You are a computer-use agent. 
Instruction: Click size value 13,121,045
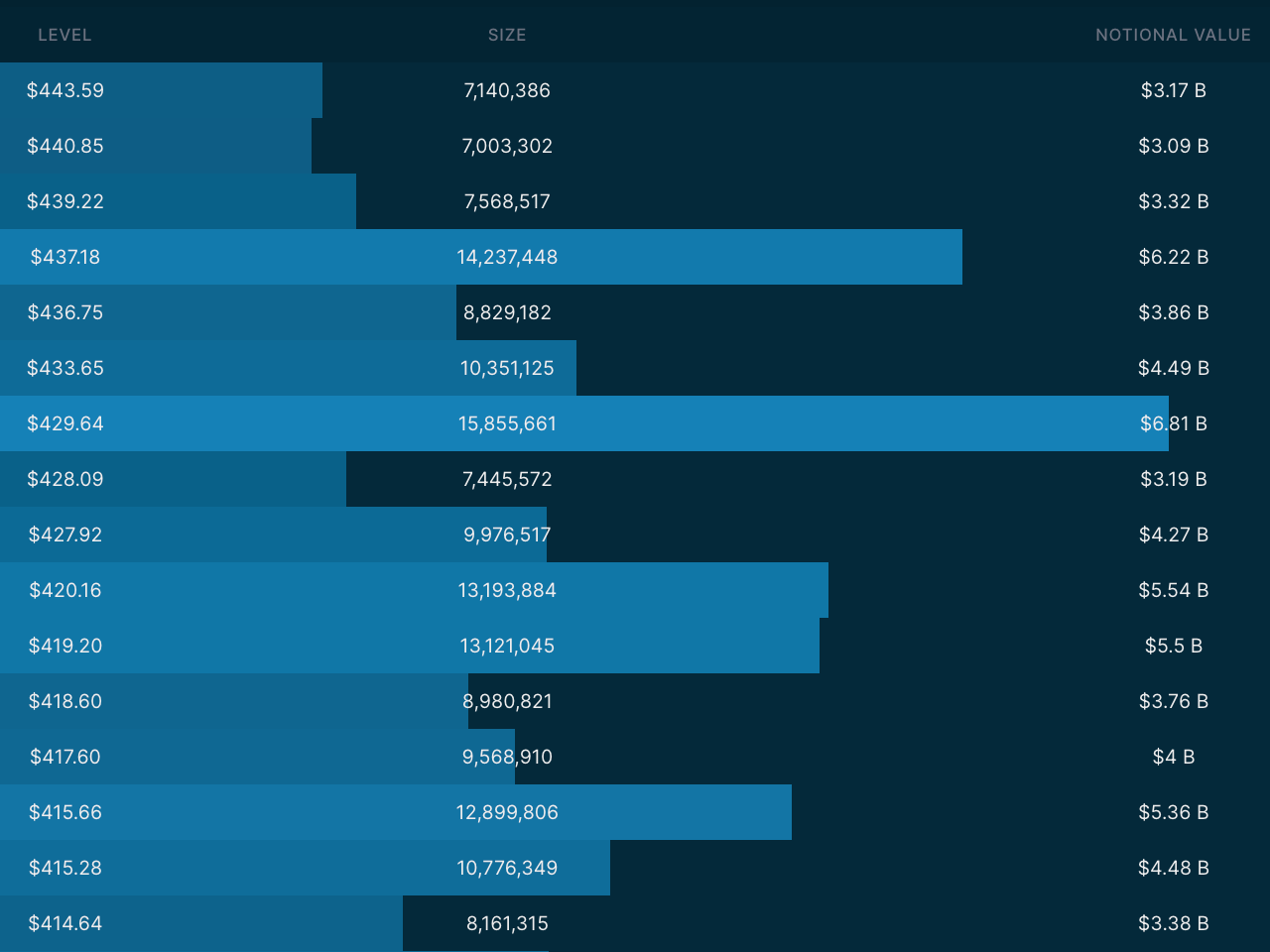(507, 646)
